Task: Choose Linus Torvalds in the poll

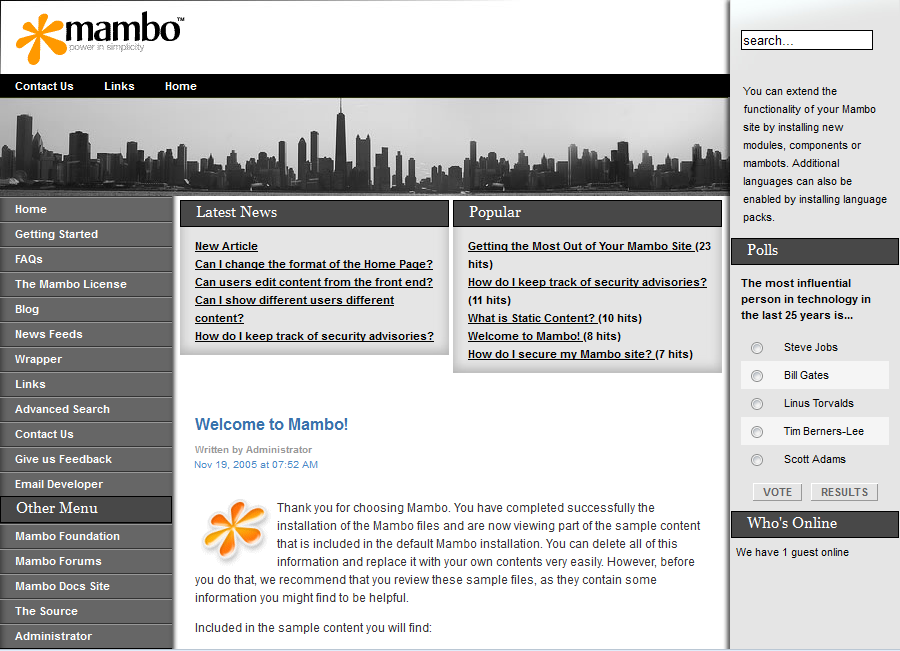Action: (757, 404)
